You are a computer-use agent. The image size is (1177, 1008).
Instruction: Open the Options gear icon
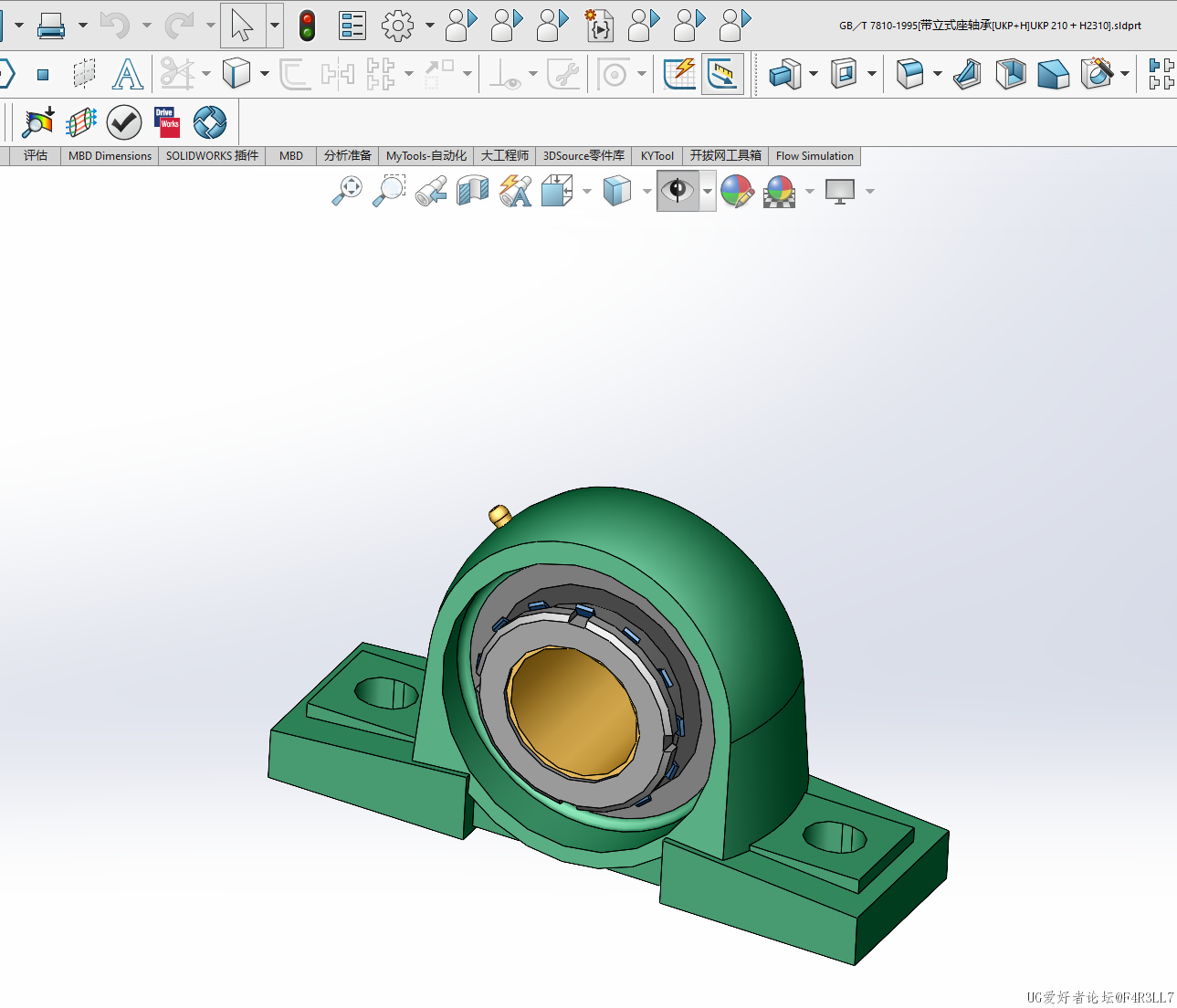397,26
